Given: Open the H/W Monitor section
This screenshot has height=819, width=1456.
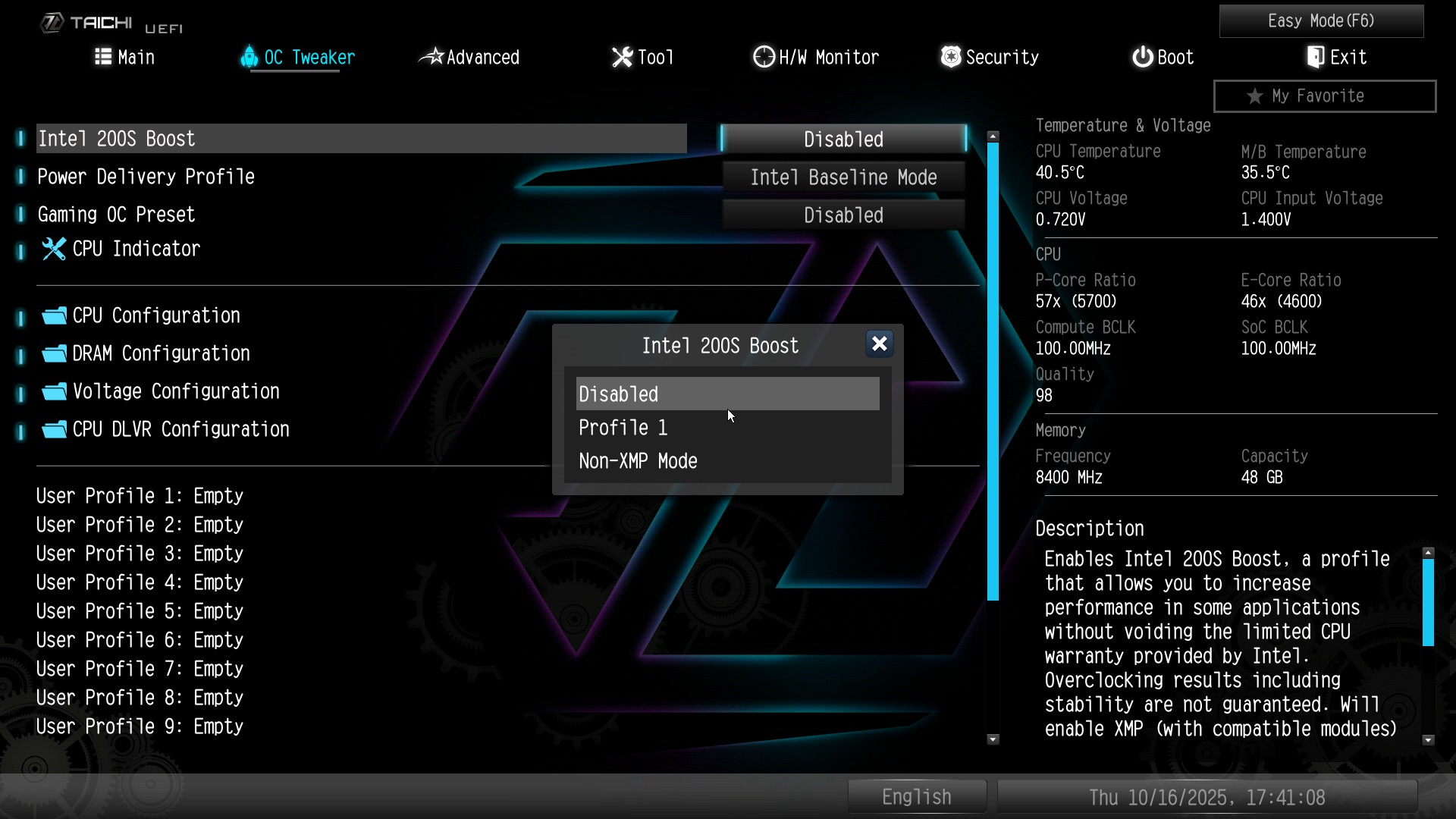Looking at the screenshot, I should tap(814, 57).
